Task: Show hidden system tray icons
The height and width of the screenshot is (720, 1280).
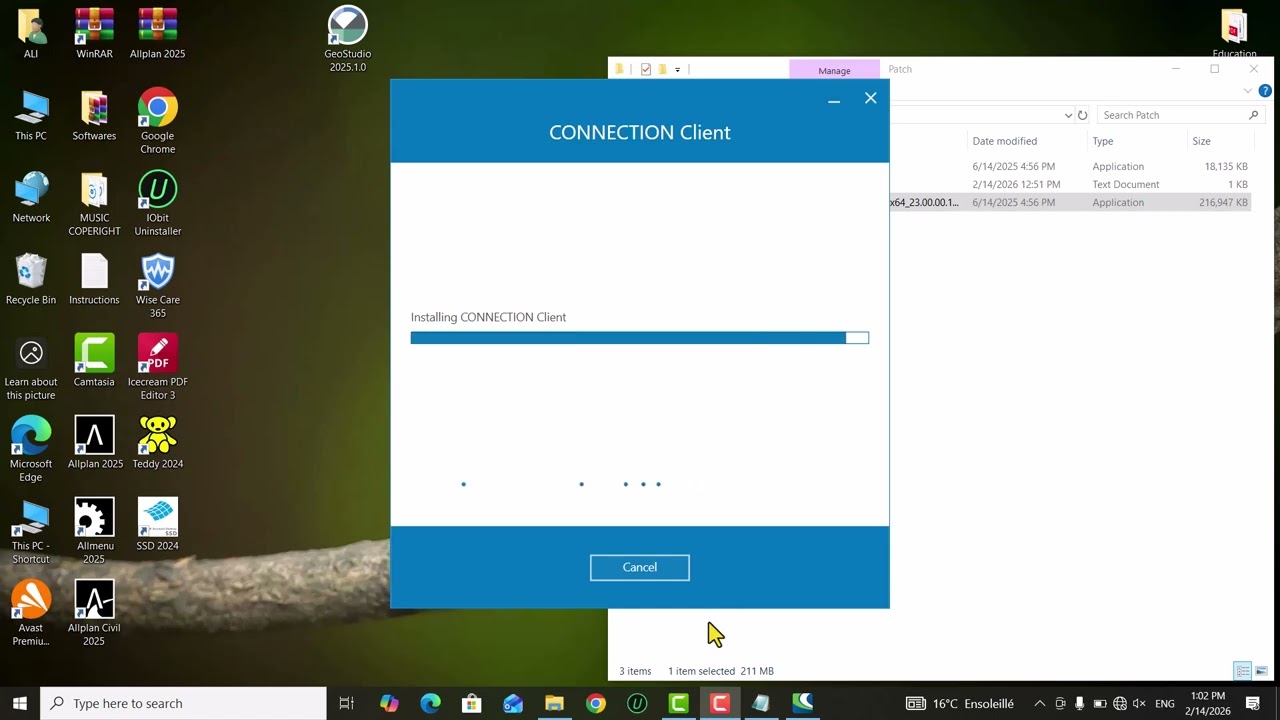Action: 1039,704
